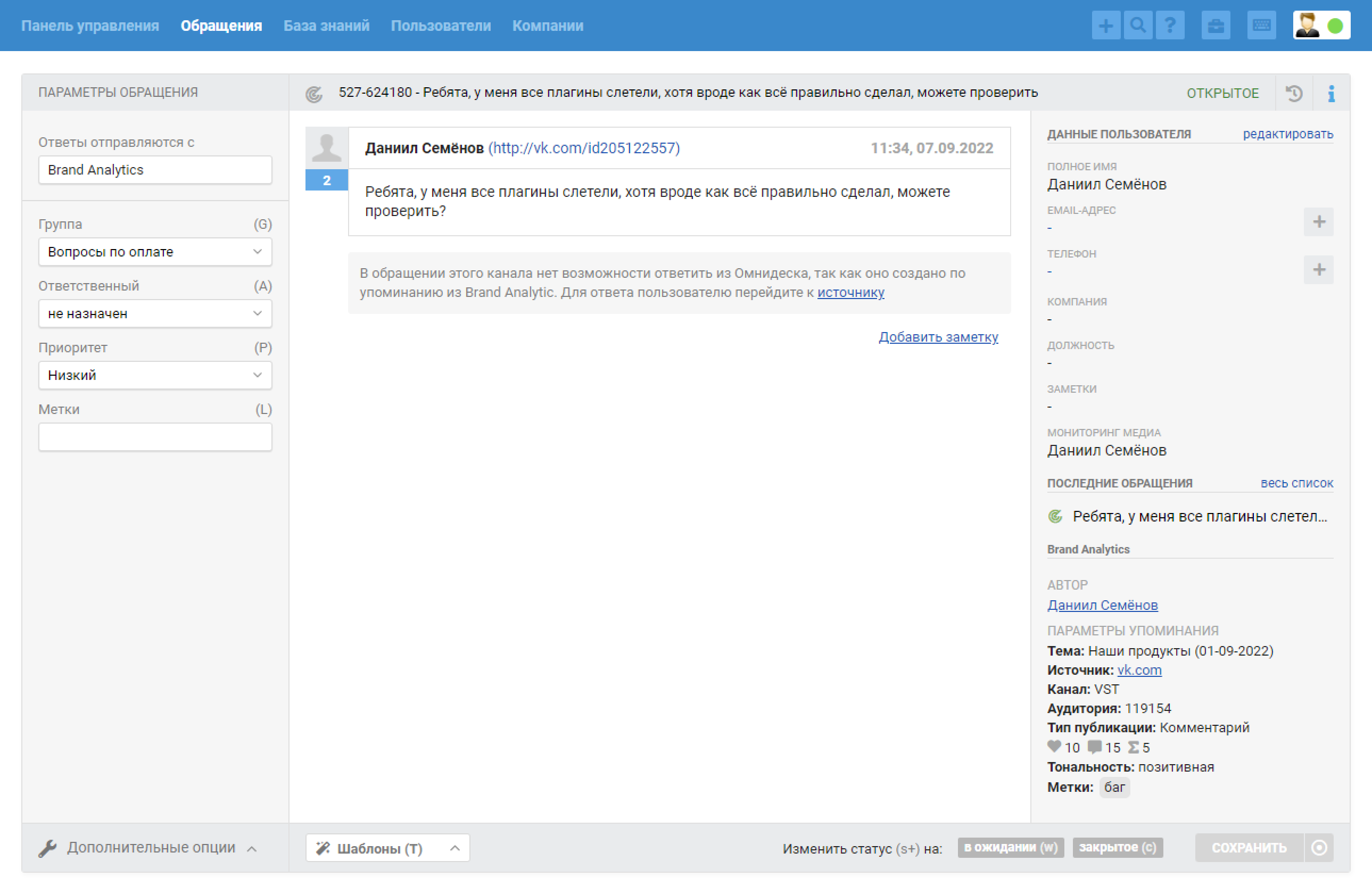
Task: Click the message count badge 2
Action: click(x=326, y=180)
